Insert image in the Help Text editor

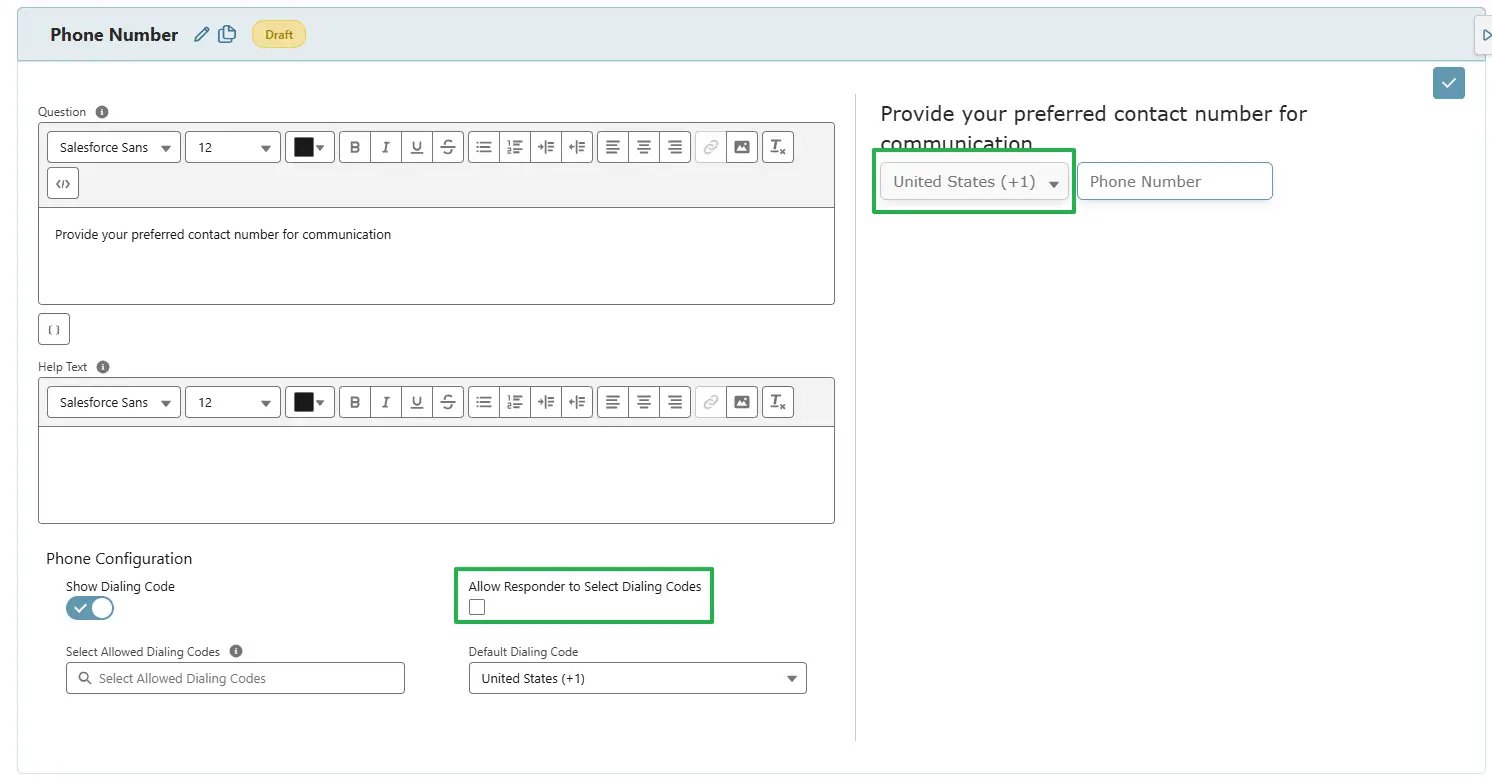(x=741, y=402)
